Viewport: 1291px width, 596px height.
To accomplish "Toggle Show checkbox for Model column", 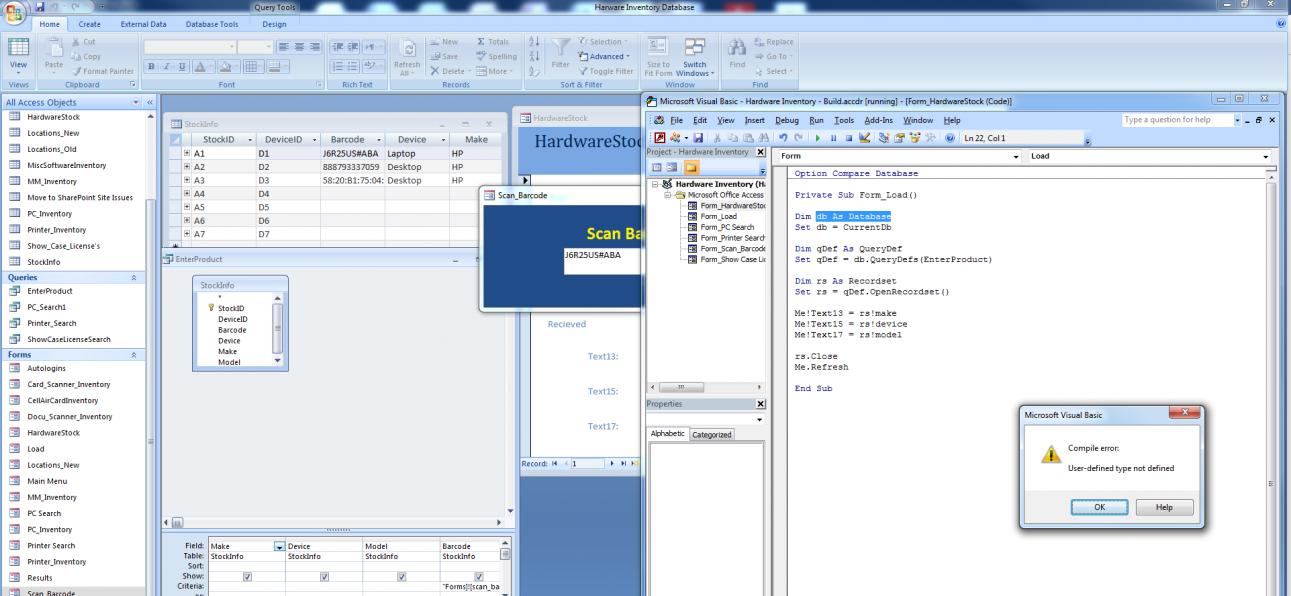I will 401,577.
